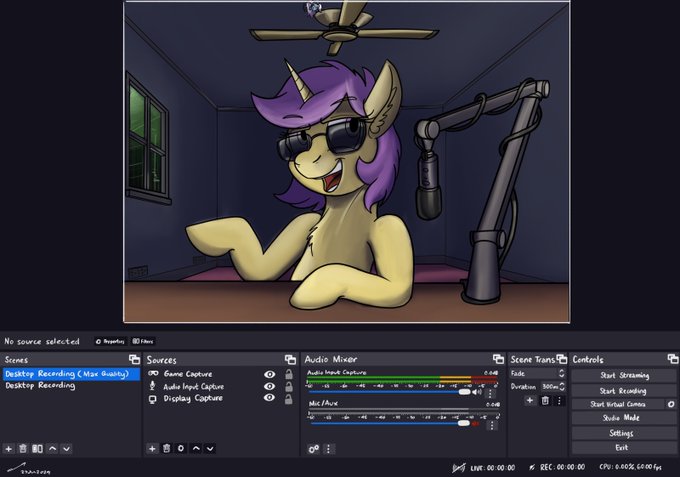Lock the Display Capture source
Screen dimensions: 680x477
click(288, 399)
